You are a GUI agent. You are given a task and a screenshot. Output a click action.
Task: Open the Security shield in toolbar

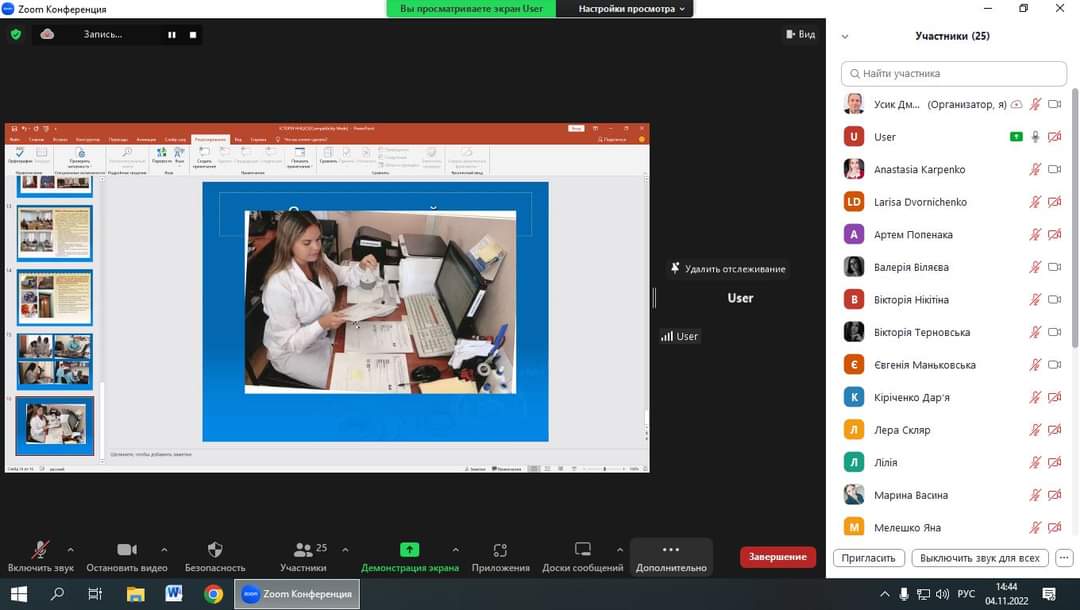pos(214,550)
